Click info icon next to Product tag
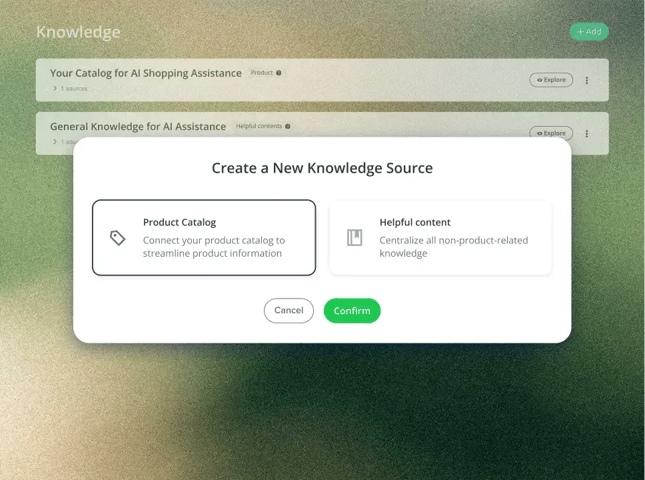The height and width of the screenshot is (480, 645). tap(278, 73)
